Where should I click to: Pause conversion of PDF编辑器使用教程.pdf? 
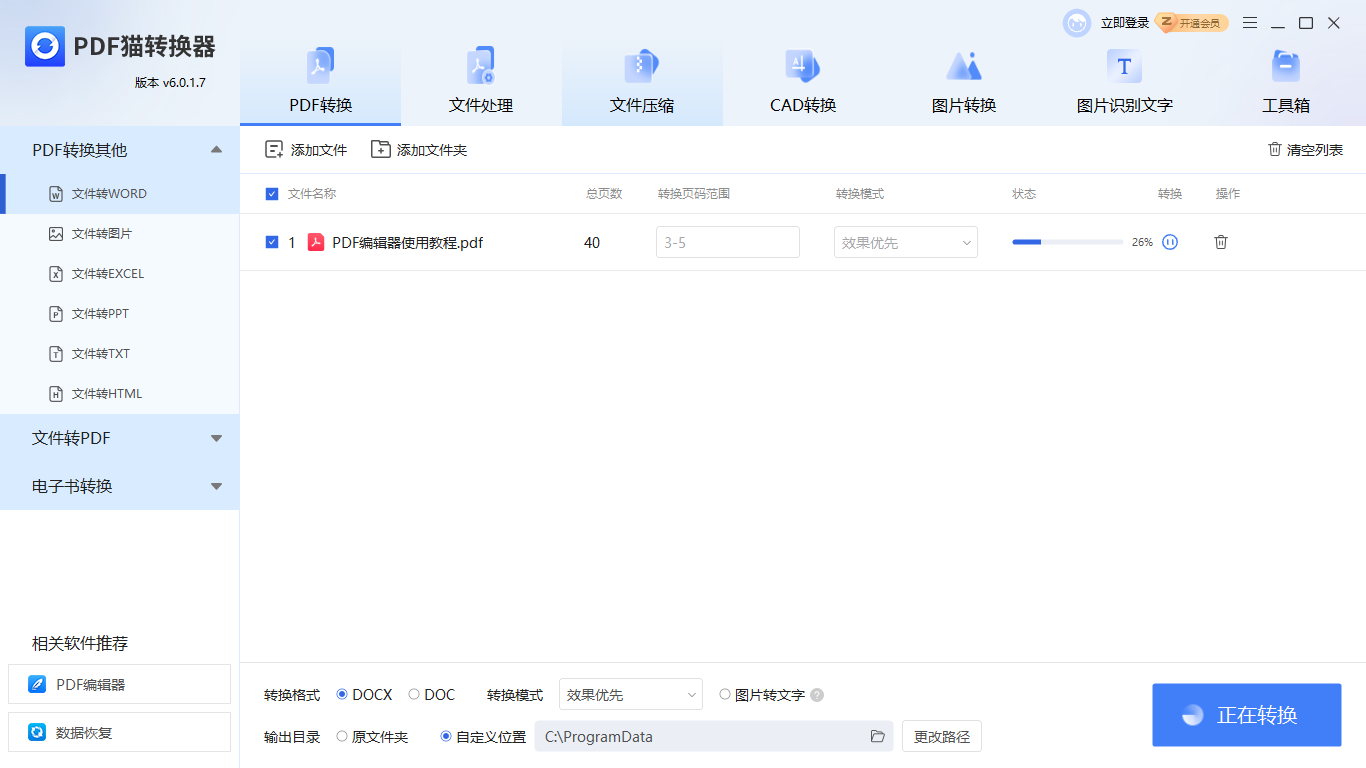coord(1170,242)
